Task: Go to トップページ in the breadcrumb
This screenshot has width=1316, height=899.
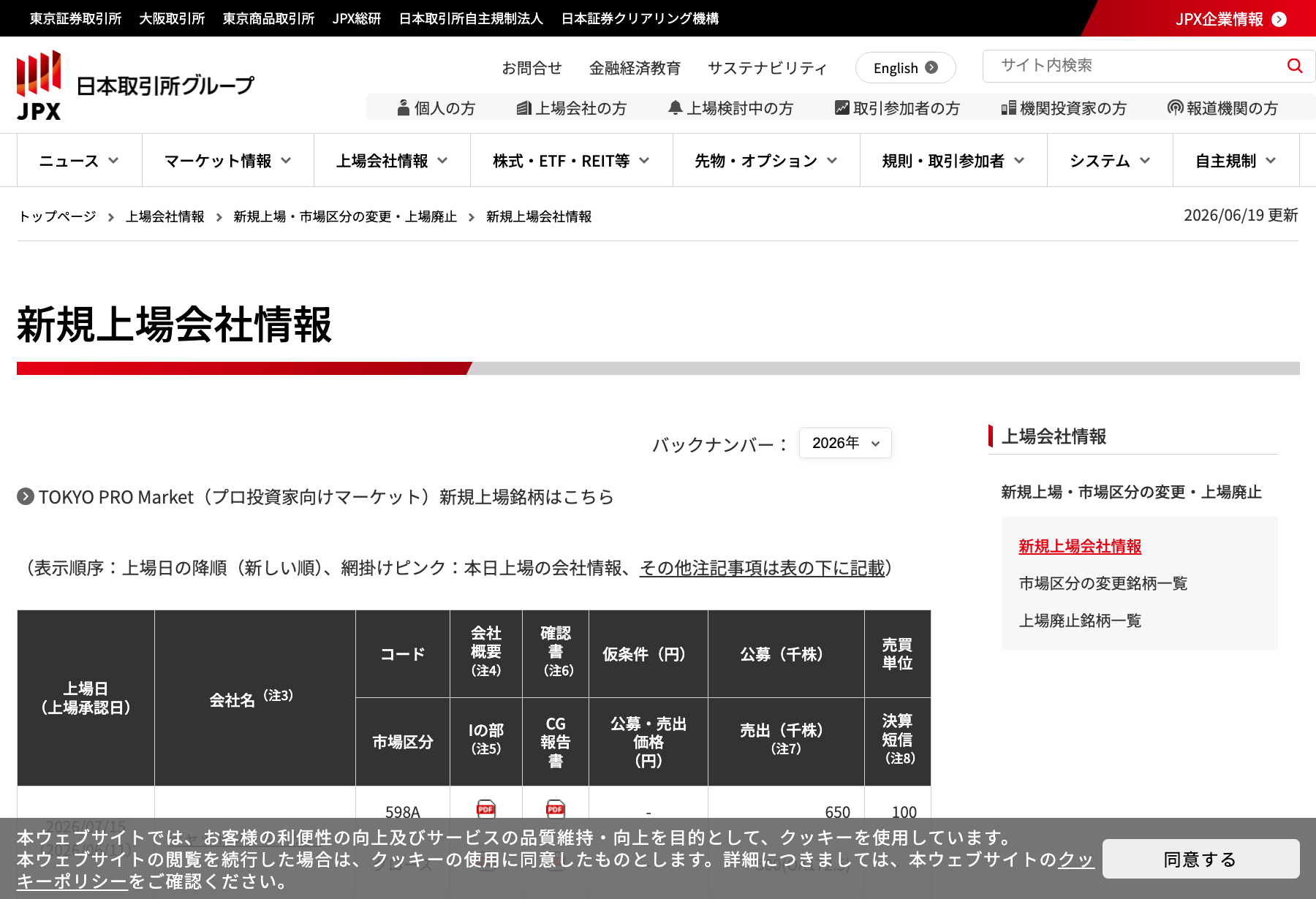Action: click(57, 216)
